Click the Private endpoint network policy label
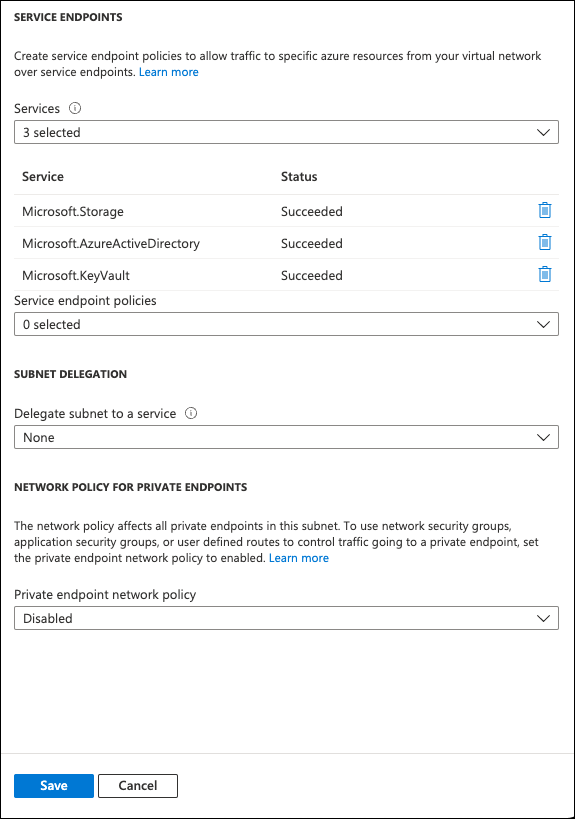This screenshot has width=575, height=819. pyautogui.click(x=105, y=594)
